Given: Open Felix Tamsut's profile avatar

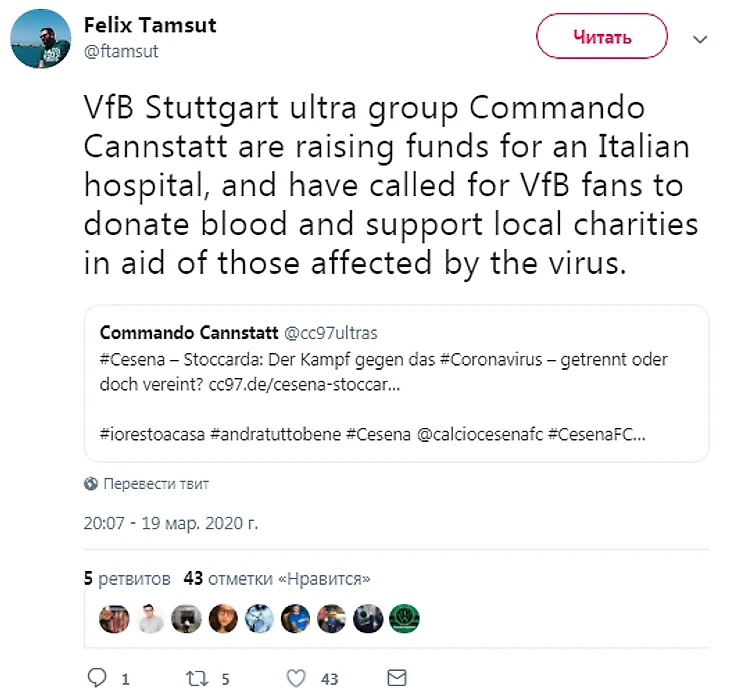Looking at the screenshot, I should tap(41, 39).
